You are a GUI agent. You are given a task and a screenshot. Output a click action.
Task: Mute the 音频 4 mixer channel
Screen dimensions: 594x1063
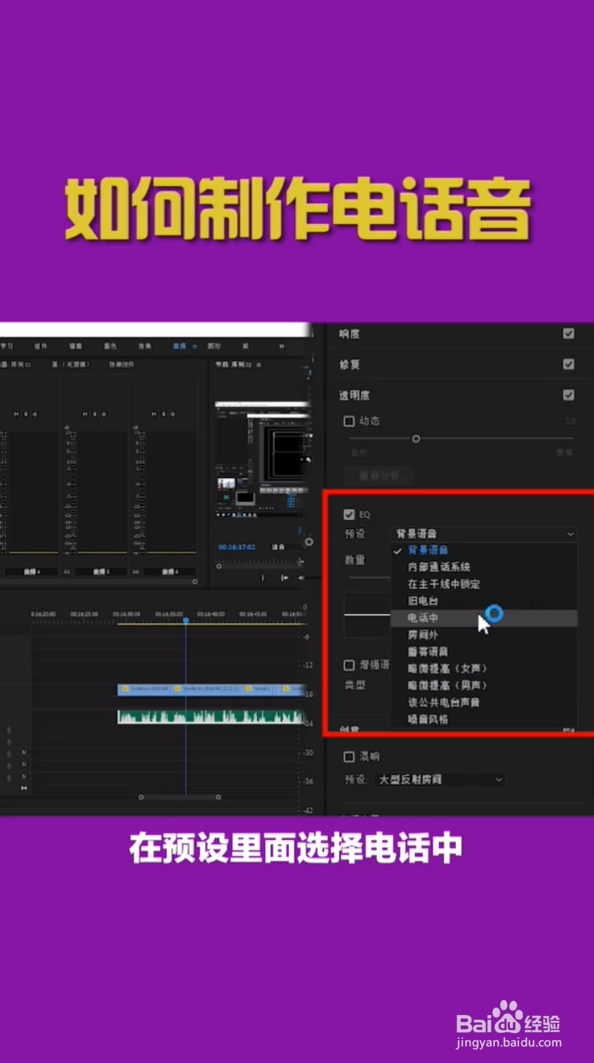point(16,414)
